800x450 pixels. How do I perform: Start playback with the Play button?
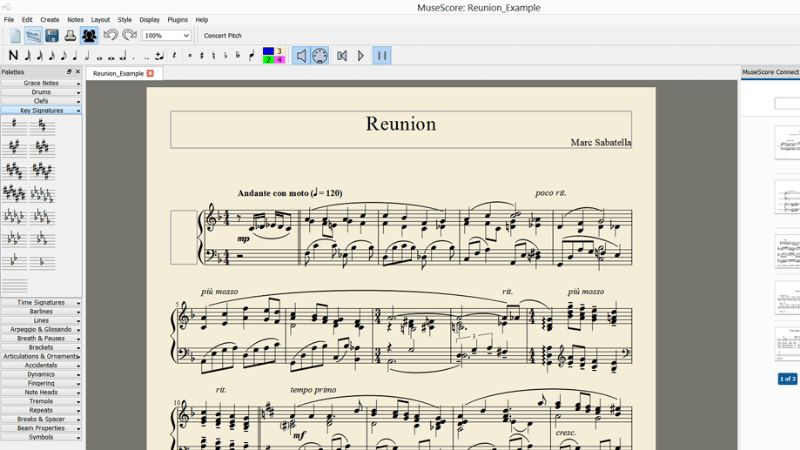click(361, 56)
